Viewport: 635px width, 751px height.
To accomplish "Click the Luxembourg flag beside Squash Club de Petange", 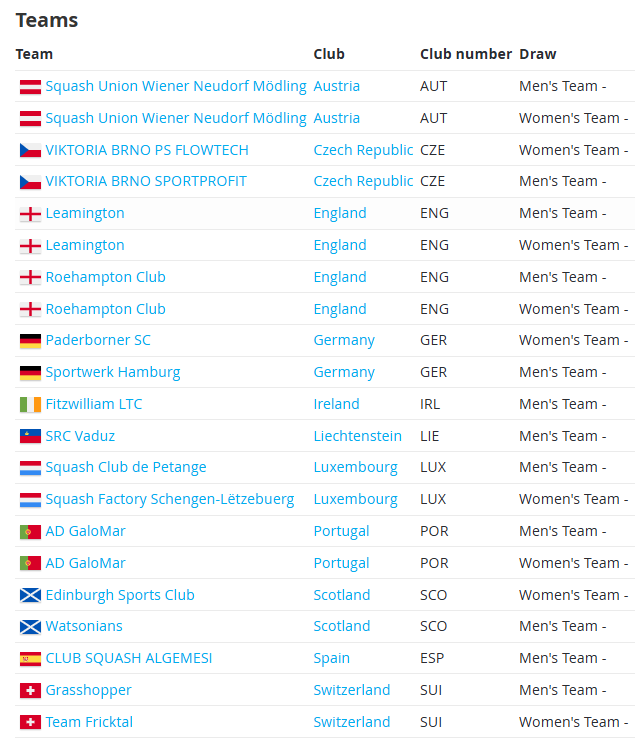I will click(x=30, y=468).
